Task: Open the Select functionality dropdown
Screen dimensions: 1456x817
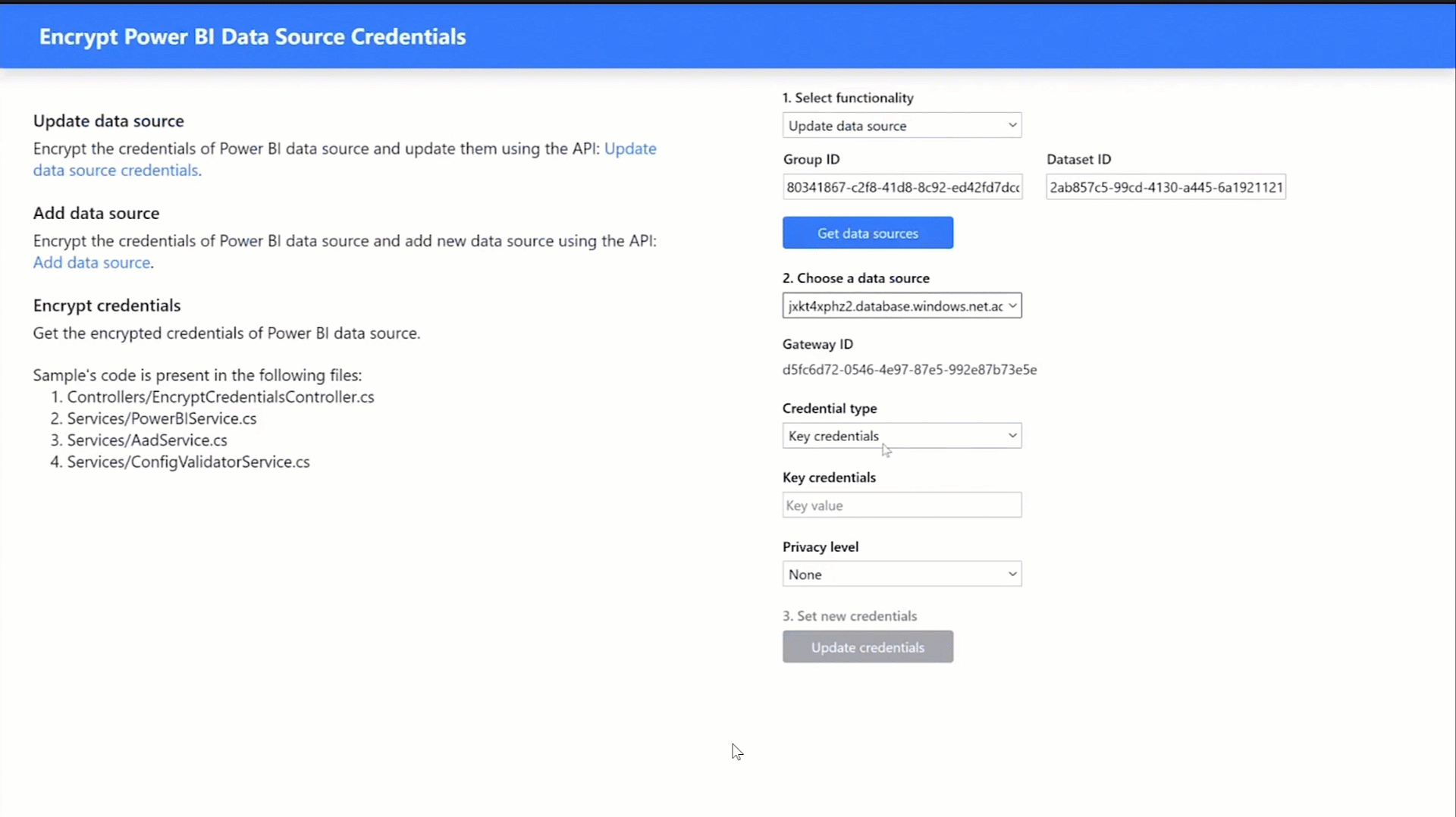Action: pos(902,125)
